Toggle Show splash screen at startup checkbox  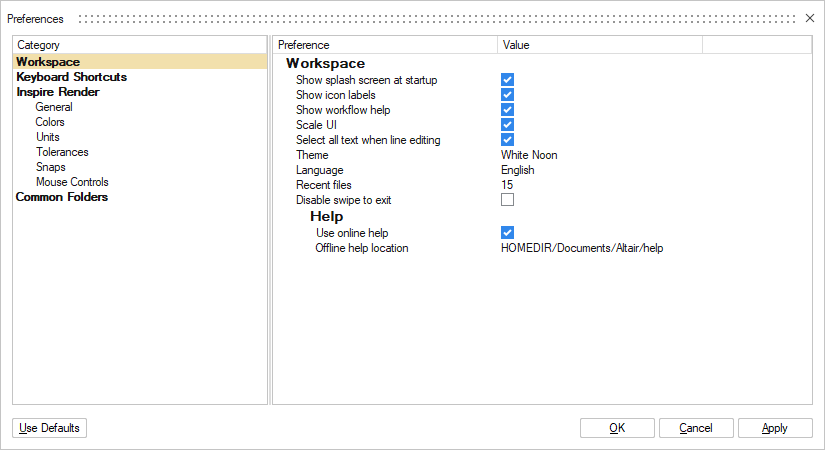click(x=507, y=80)
